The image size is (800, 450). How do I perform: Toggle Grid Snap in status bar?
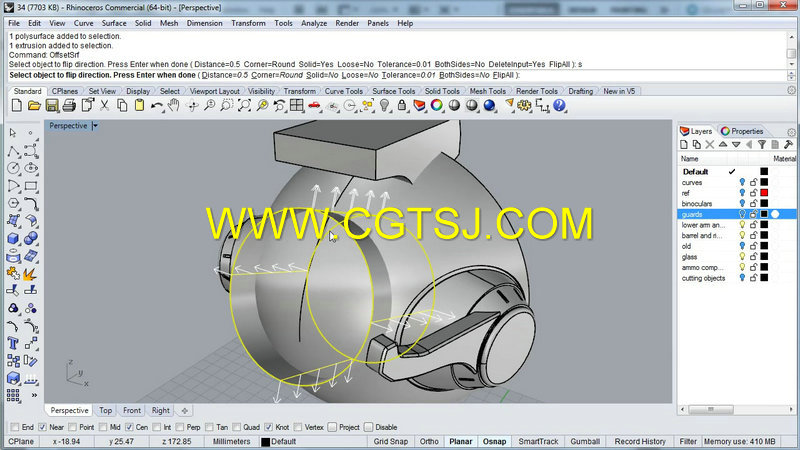coord(390,441)
